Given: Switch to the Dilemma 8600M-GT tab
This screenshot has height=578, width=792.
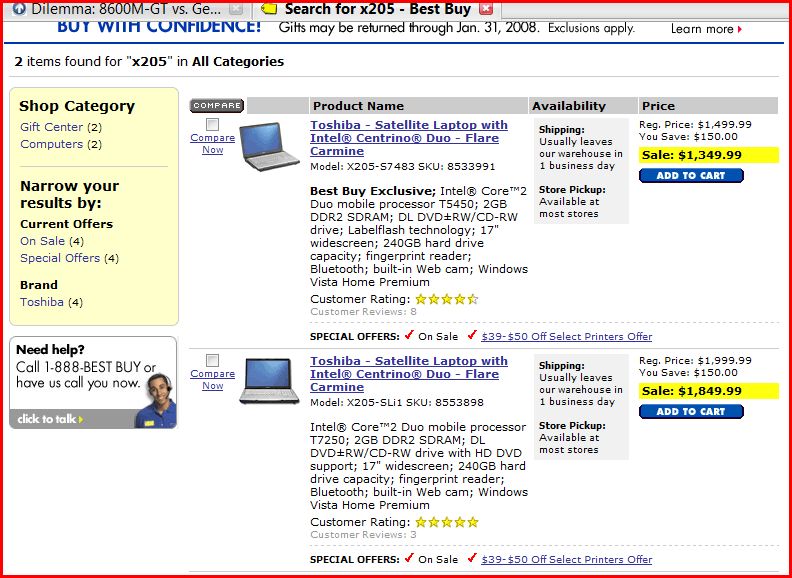Looking at the screenshot, I should [126, 10].
